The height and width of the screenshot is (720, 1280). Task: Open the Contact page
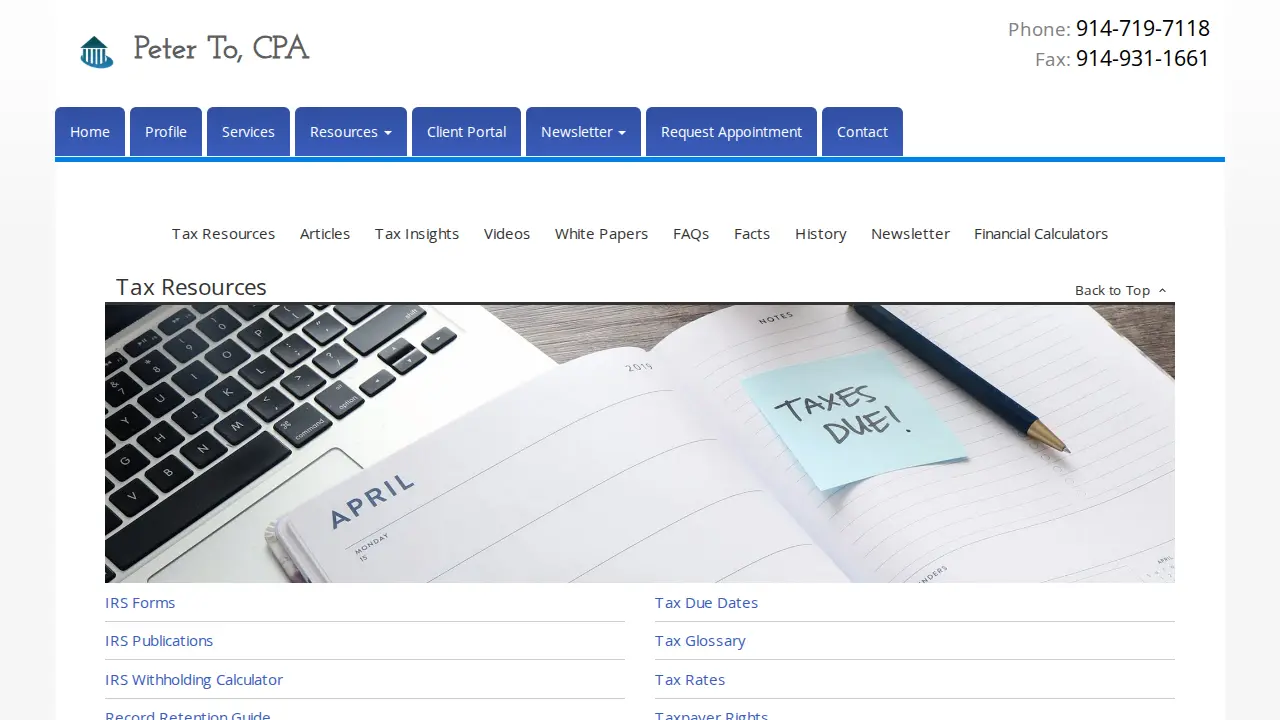862,132
